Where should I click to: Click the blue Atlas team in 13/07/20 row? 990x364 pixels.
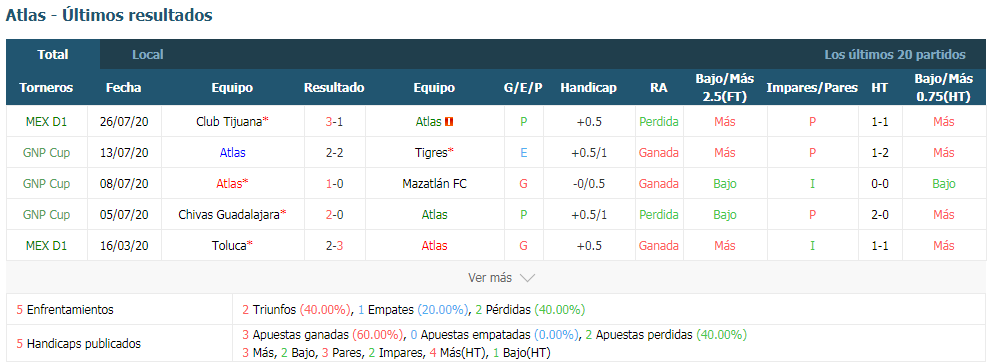232,153
